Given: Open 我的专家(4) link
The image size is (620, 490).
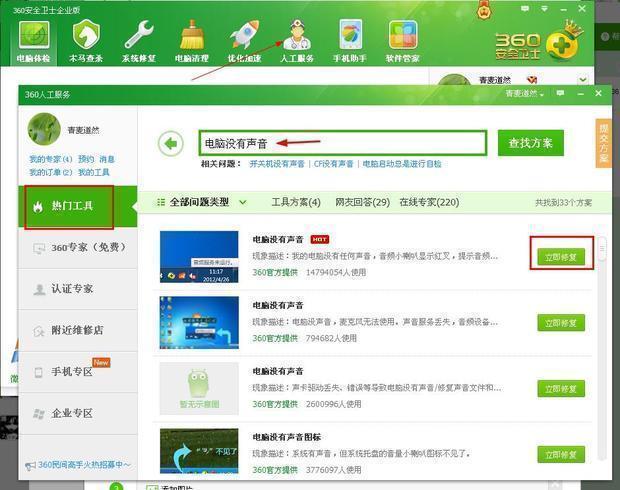Looking at the screenshot, I should [x=51, y=159].
